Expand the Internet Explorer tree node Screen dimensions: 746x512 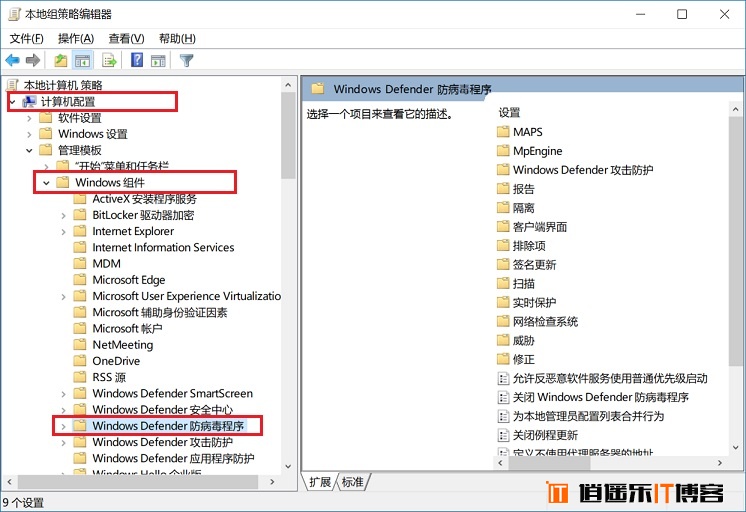[63, 232]
